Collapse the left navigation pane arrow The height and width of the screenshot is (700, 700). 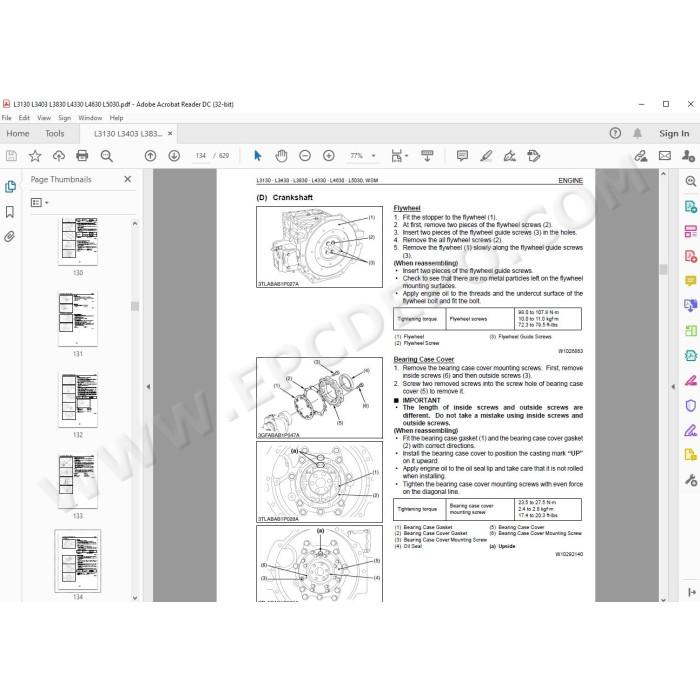click(x=148, y=387)
